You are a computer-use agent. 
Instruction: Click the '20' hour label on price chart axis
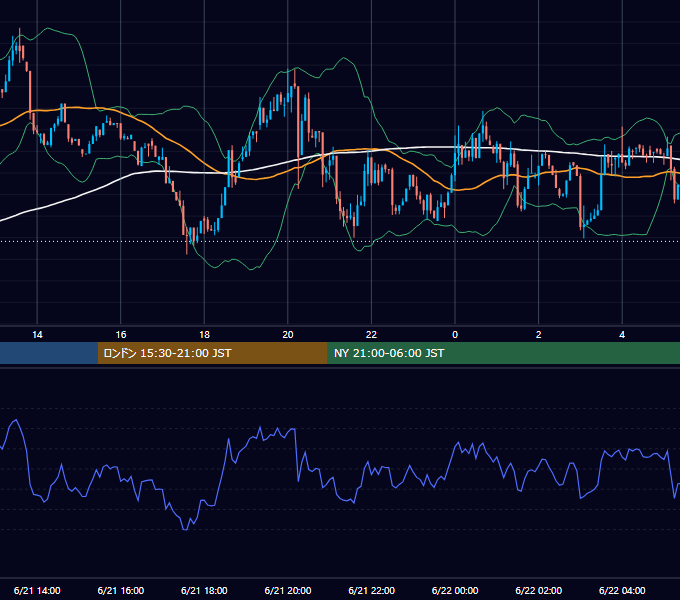click(288, 335)
